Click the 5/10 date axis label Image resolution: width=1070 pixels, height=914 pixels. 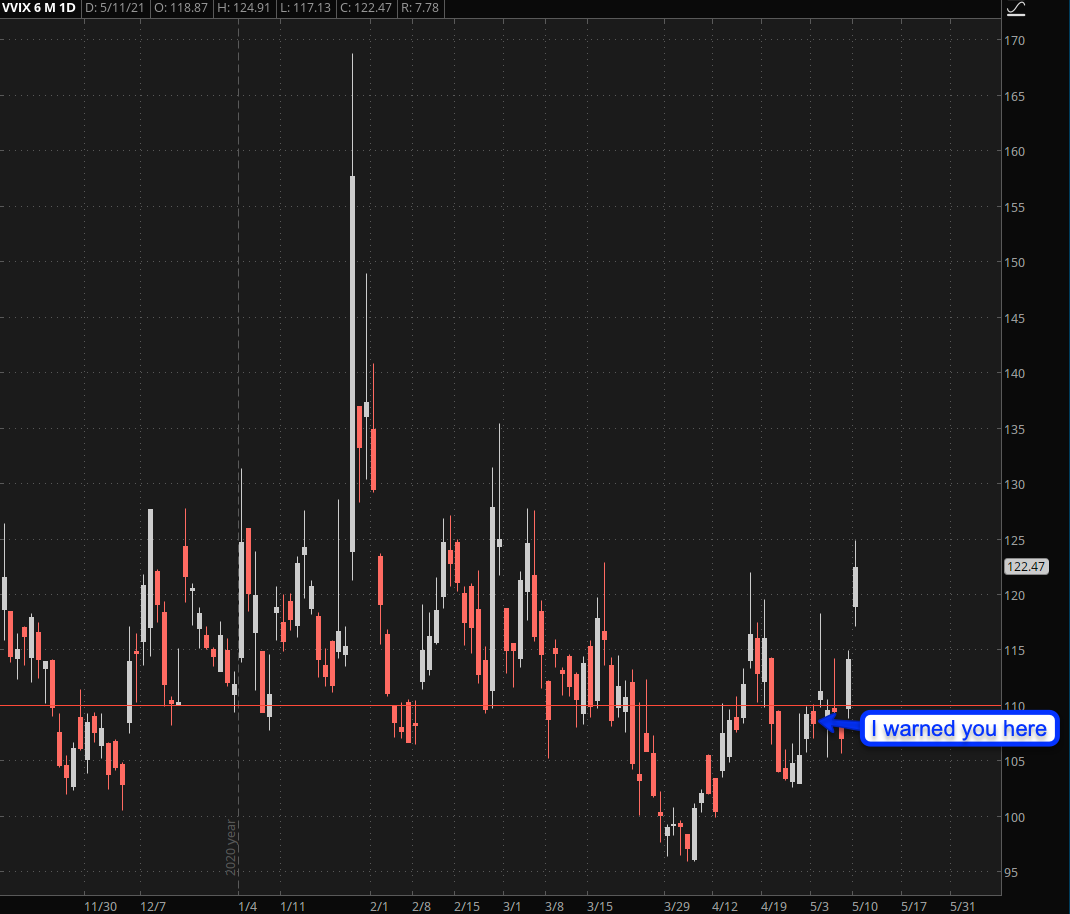[x=865, y=906]
